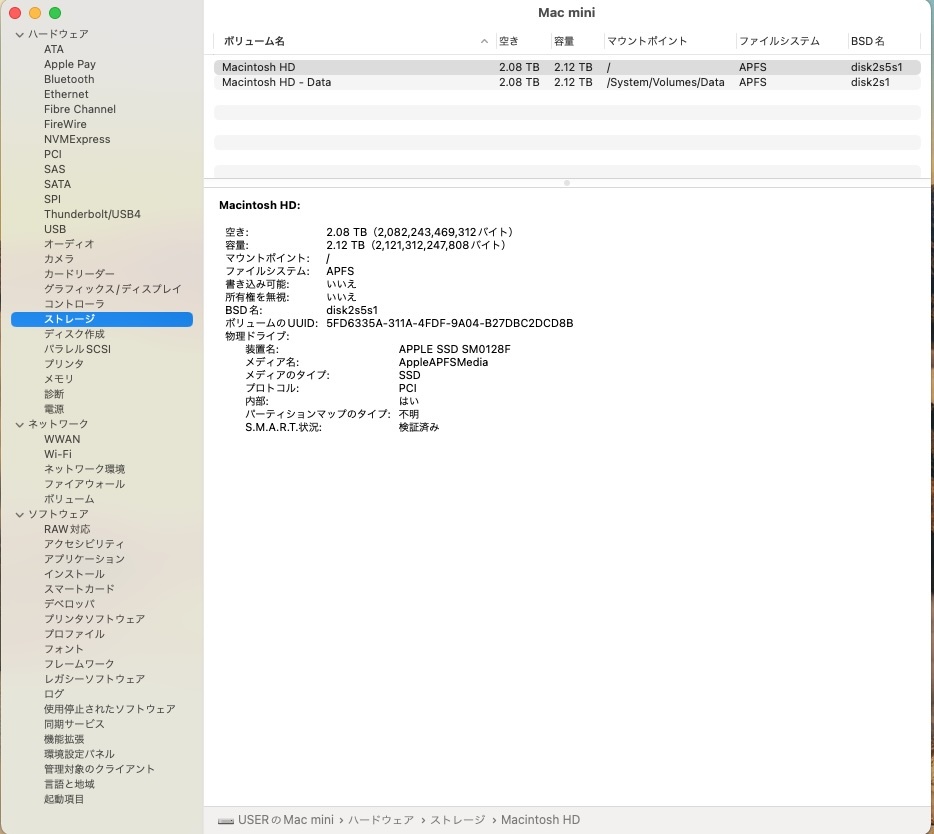Select 電源 in the sidebar

coord(54,409)
